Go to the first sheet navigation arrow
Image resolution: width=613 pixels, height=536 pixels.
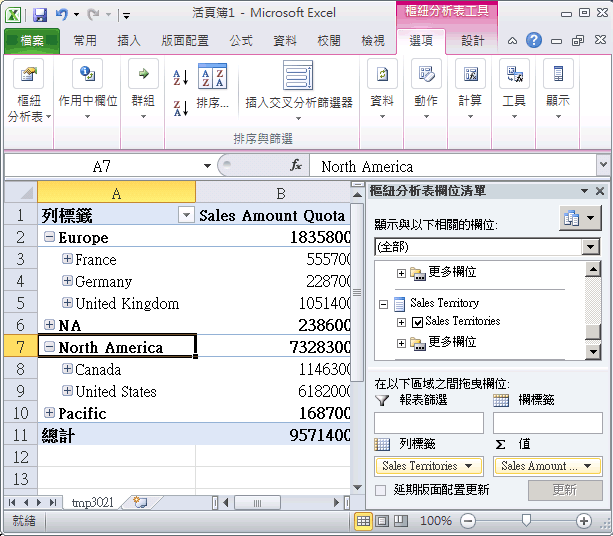(12, 502)
